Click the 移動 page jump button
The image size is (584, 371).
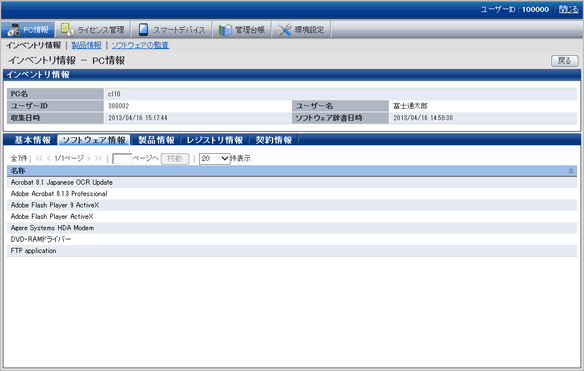pyautogui.click(x=175, y=159)
